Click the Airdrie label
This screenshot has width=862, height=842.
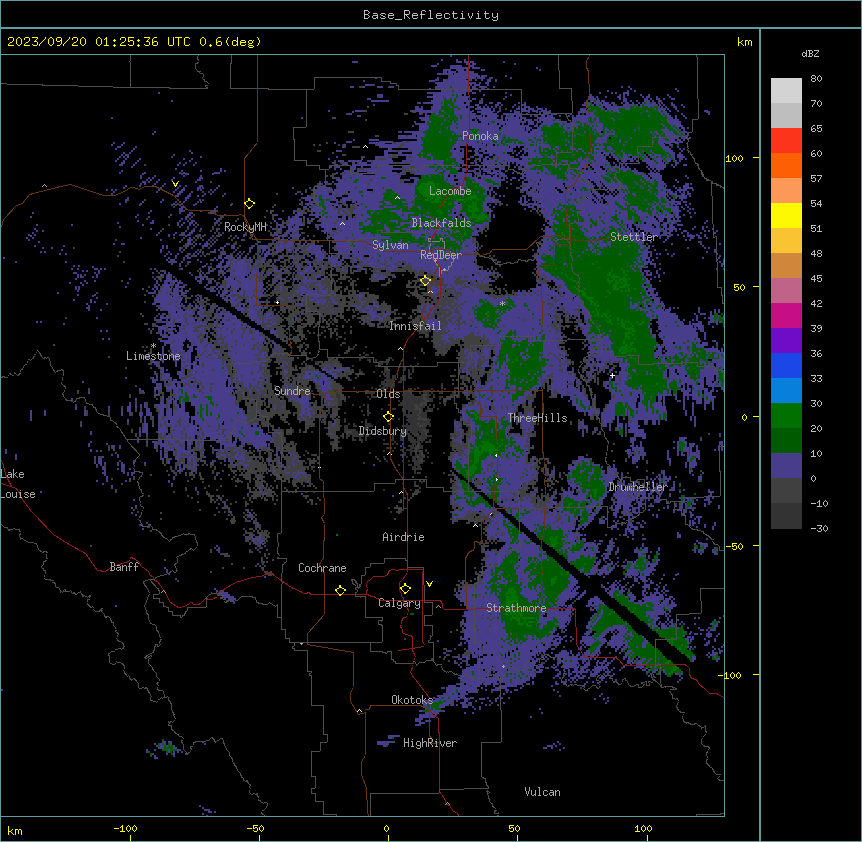click(x=403, y=537)
